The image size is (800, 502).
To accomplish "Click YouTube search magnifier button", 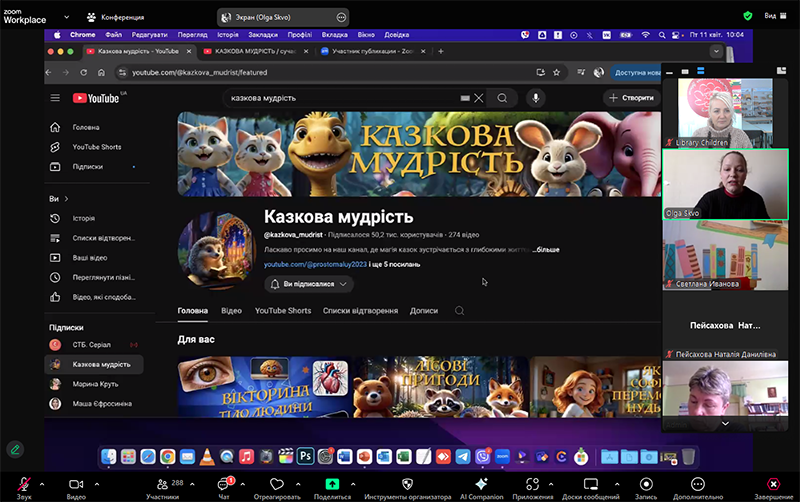I will coord(502,98).
